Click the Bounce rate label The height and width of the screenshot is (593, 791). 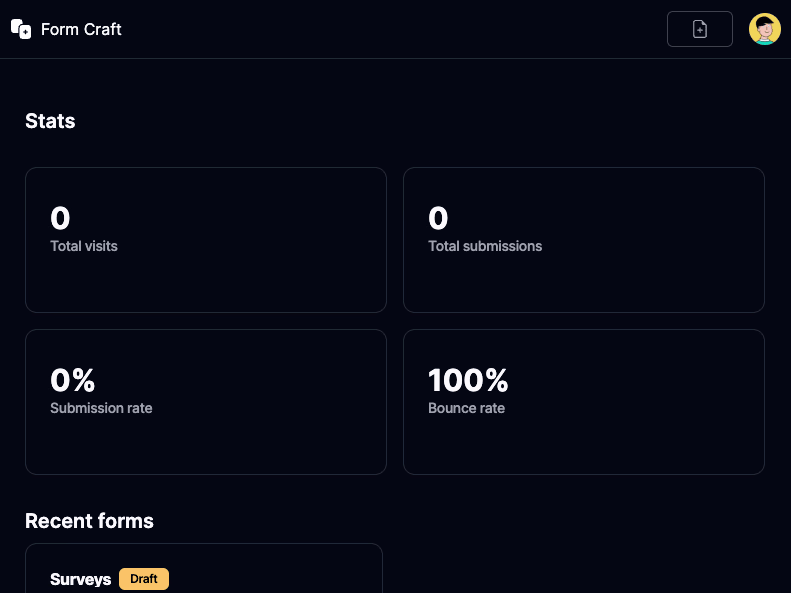tap(466, 408)
